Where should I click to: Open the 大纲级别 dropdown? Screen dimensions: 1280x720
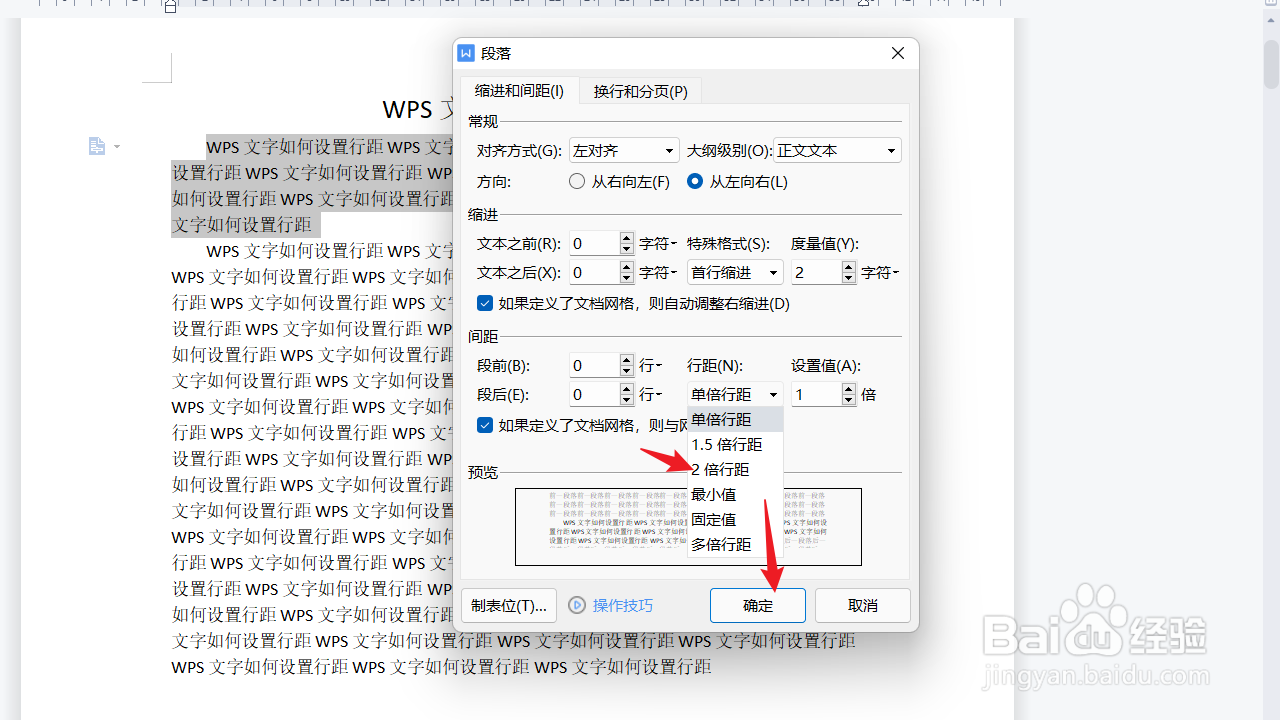pyautogui.click(x=837, y=151)
